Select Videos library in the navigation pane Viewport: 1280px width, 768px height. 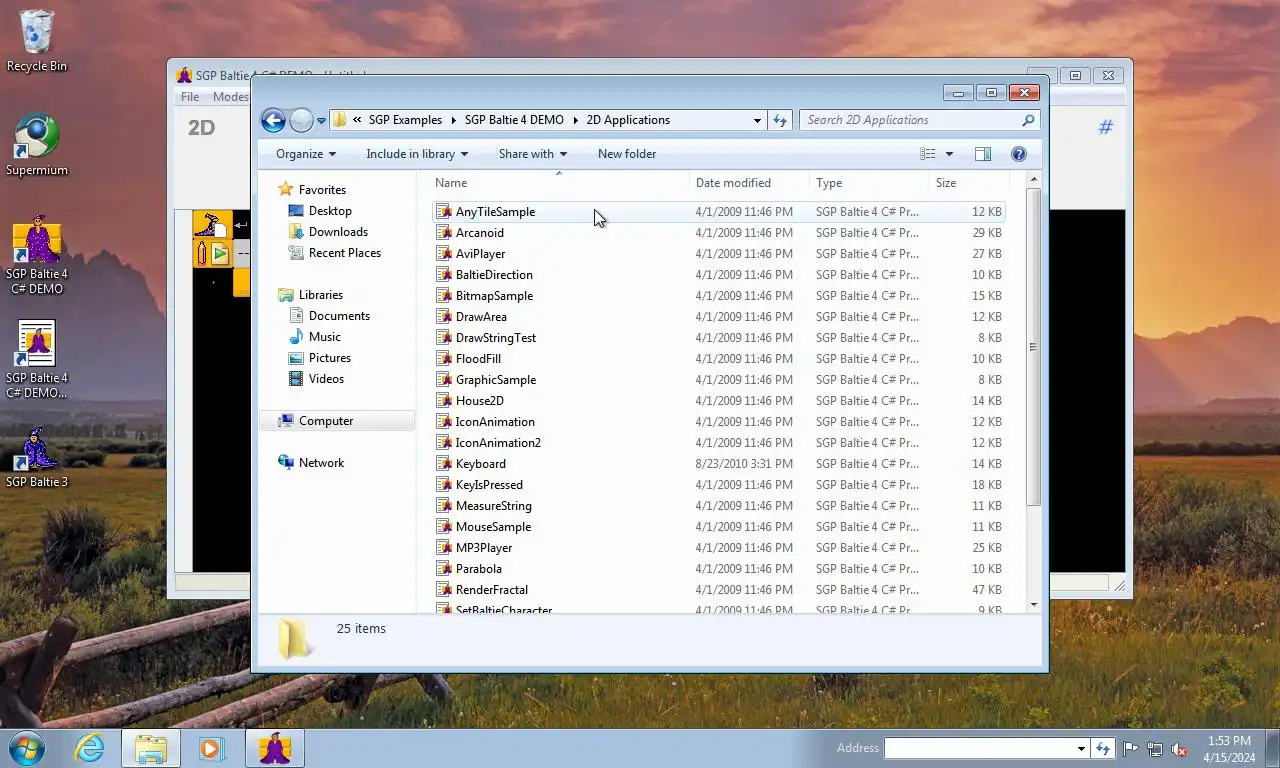[326, 379]
